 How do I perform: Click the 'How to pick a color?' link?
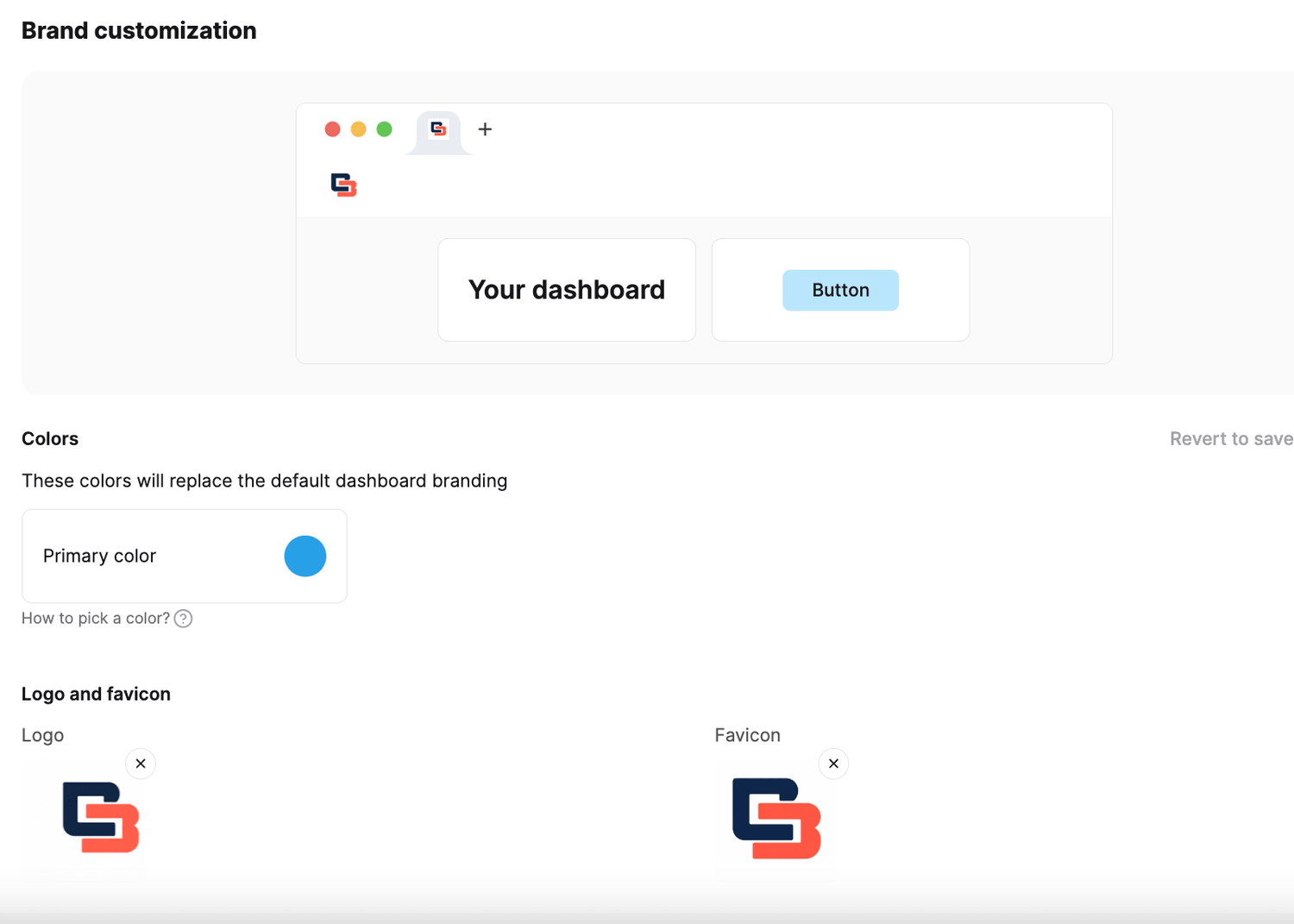coord(96,619)
